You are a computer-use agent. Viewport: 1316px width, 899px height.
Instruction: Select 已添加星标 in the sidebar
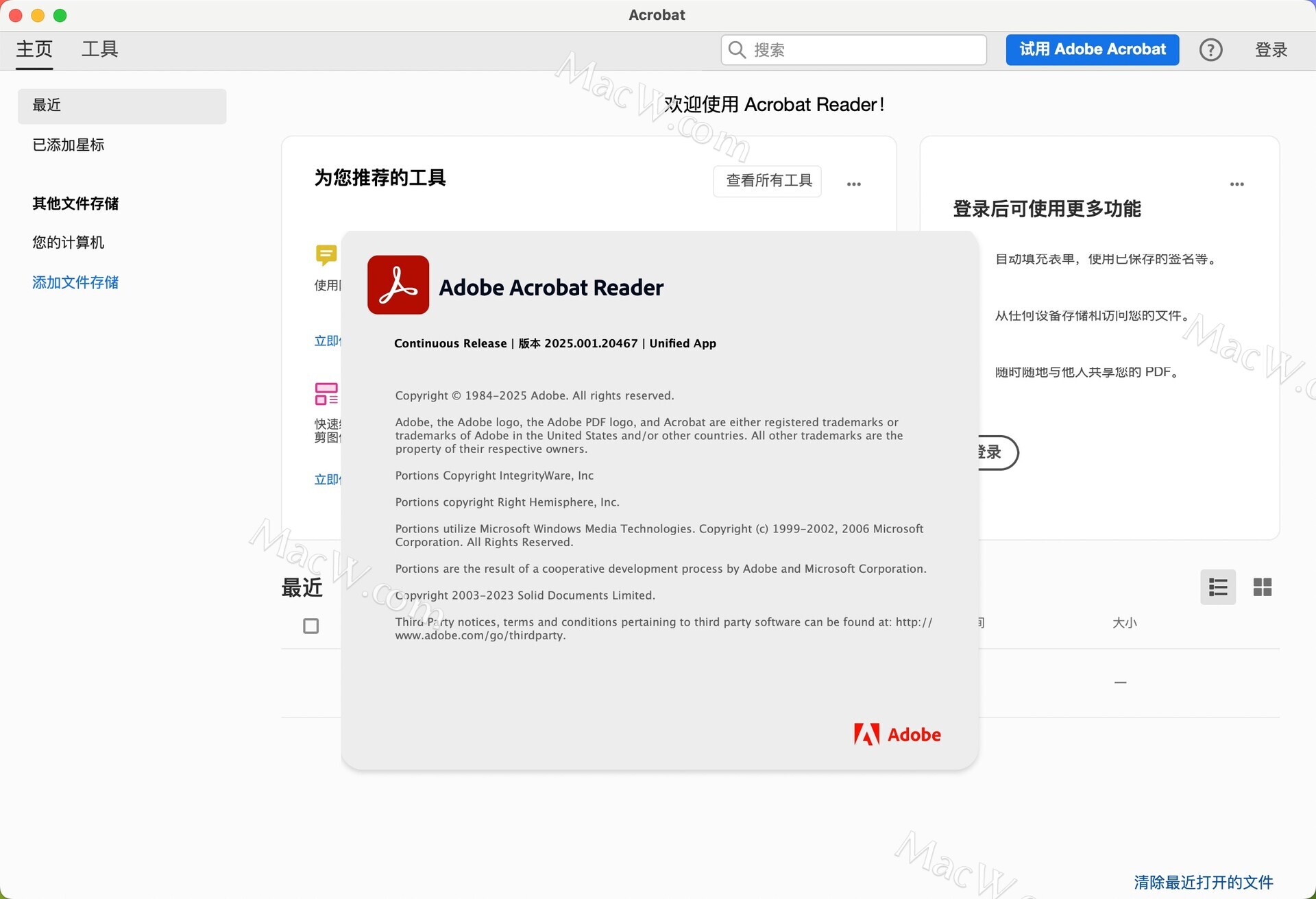[69, 145]
